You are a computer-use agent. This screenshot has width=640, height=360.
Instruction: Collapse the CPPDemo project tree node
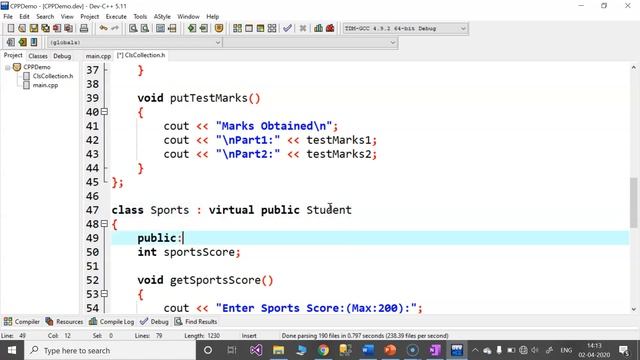[7, 67]
